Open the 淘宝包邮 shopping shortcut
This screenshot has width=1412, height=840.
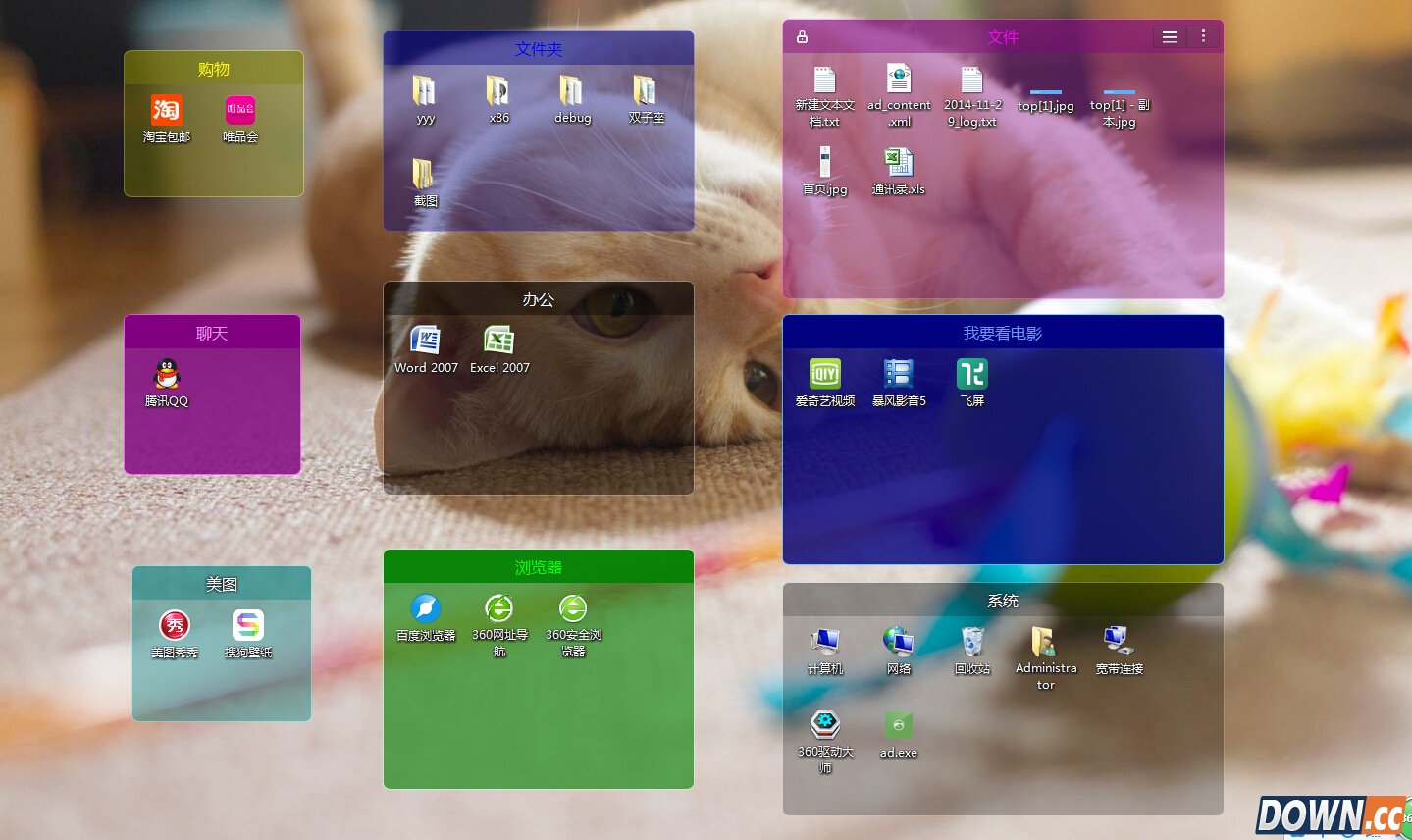[x=166, y=110]
